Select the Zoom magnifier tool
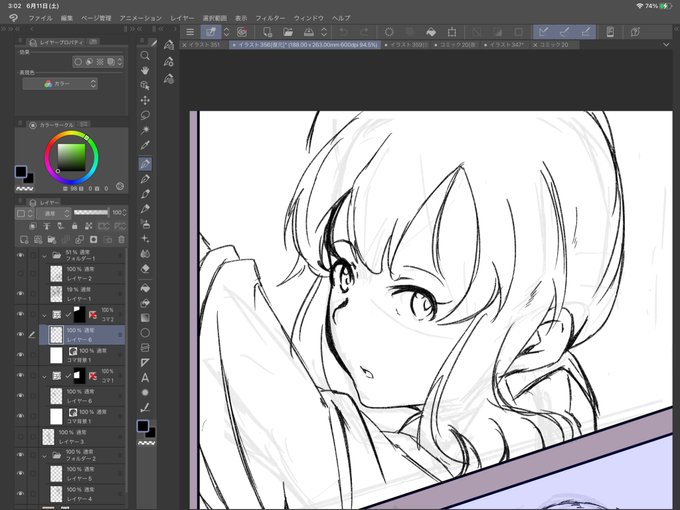Screen dimensions: 680x510 (x=145, y=56)
